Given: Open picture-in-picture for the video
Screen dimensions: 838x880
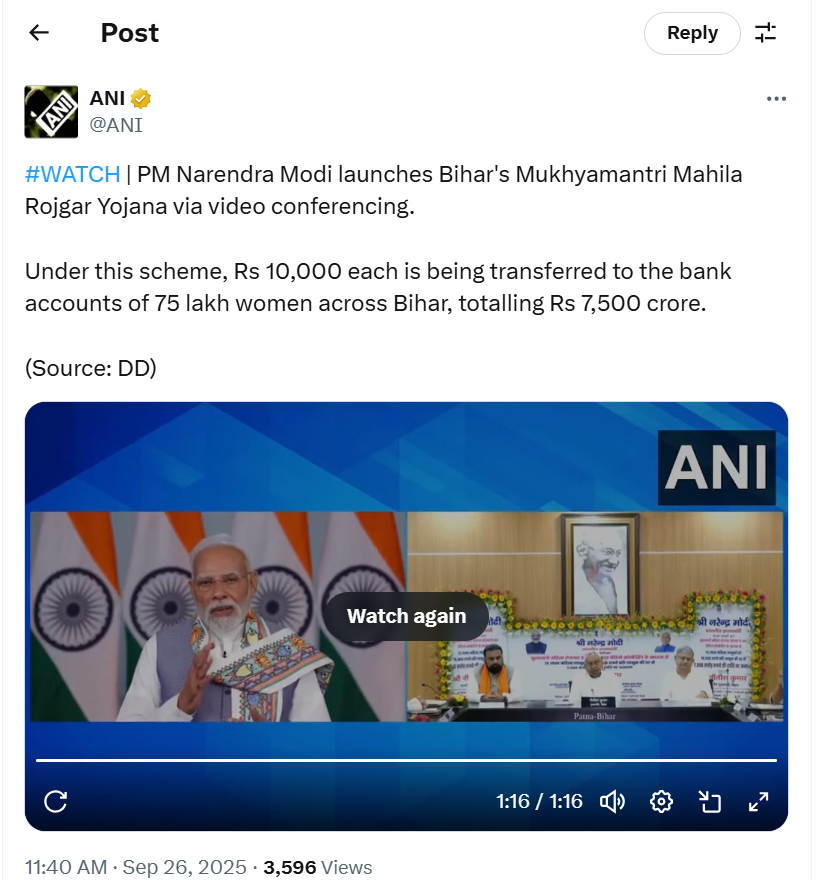Looking at the screenshot, I should (x=710, y=801).
